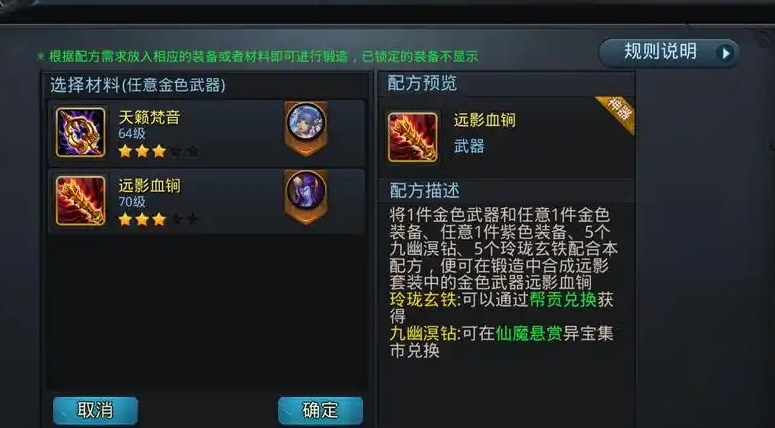
Task: Cancel with the 取消 button
Action: (x=95, y=410)
